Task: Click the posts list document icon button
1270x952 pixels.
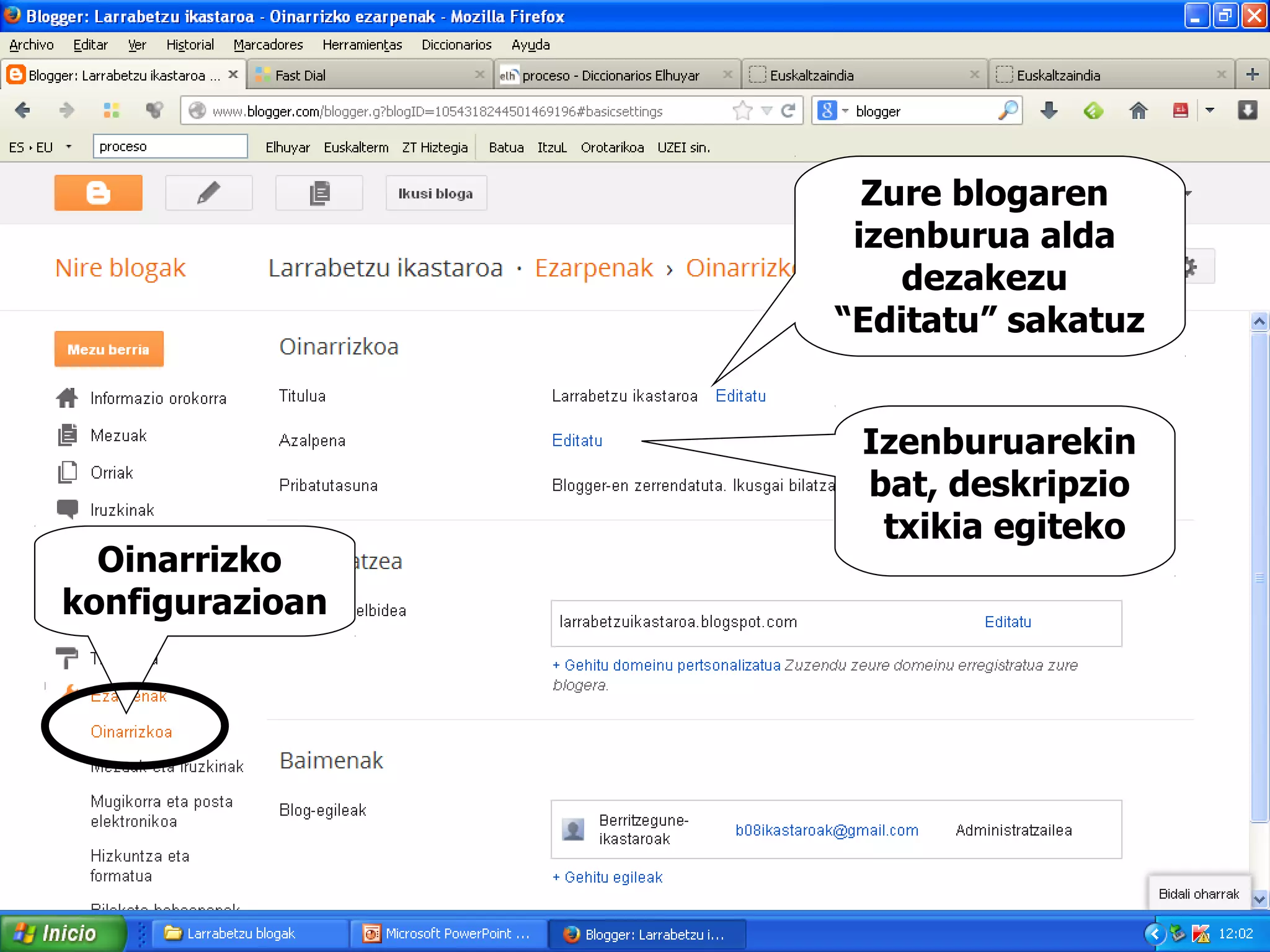Action: 319,193
